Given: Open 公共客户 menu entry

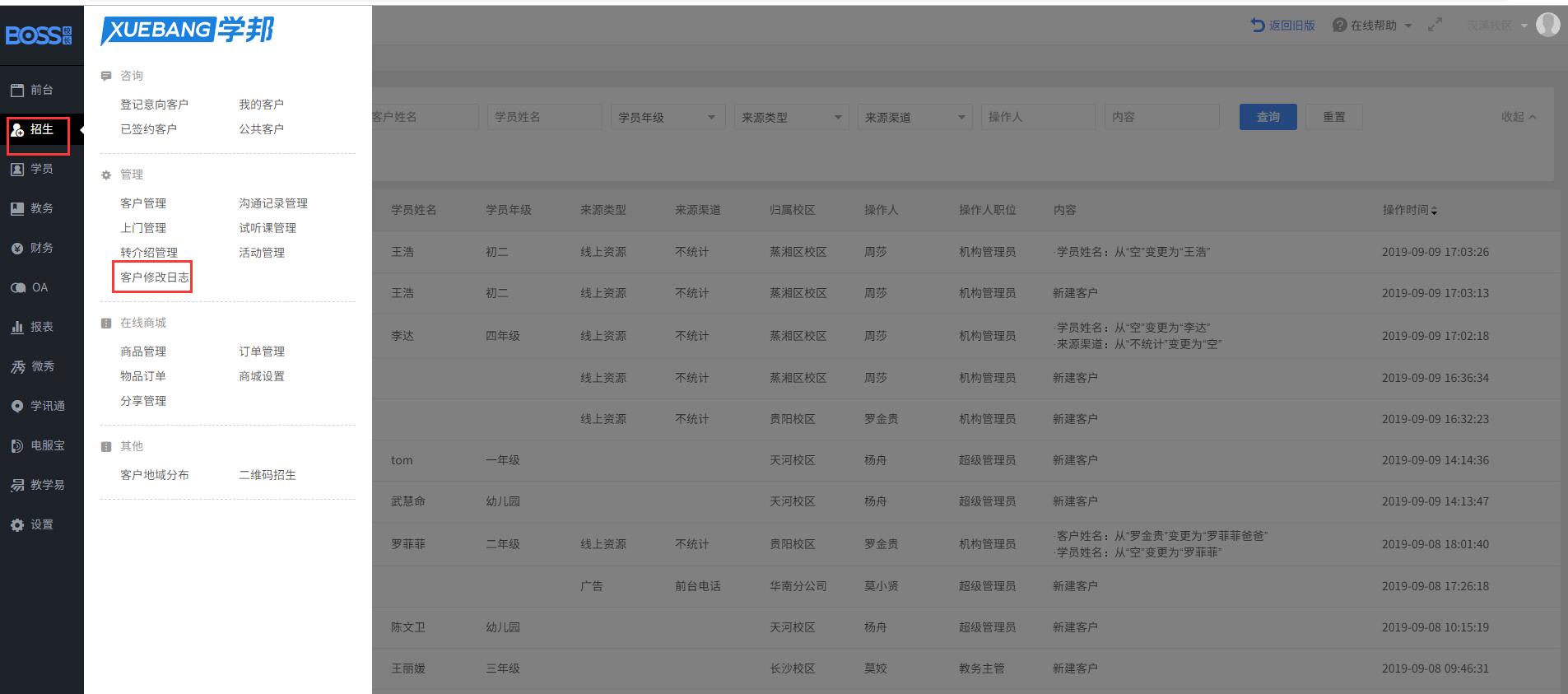Looking at the screenshot, I should pos(261,129).
